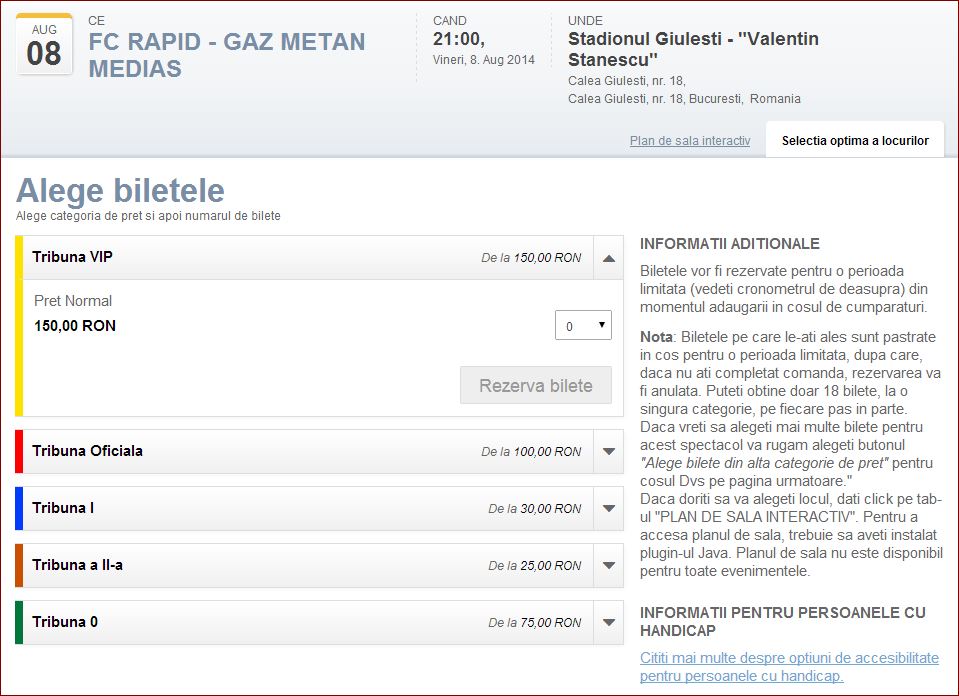
Task: Click the Calea Giulesti, nr. 18, Bucuresti address
Action: 684,98
